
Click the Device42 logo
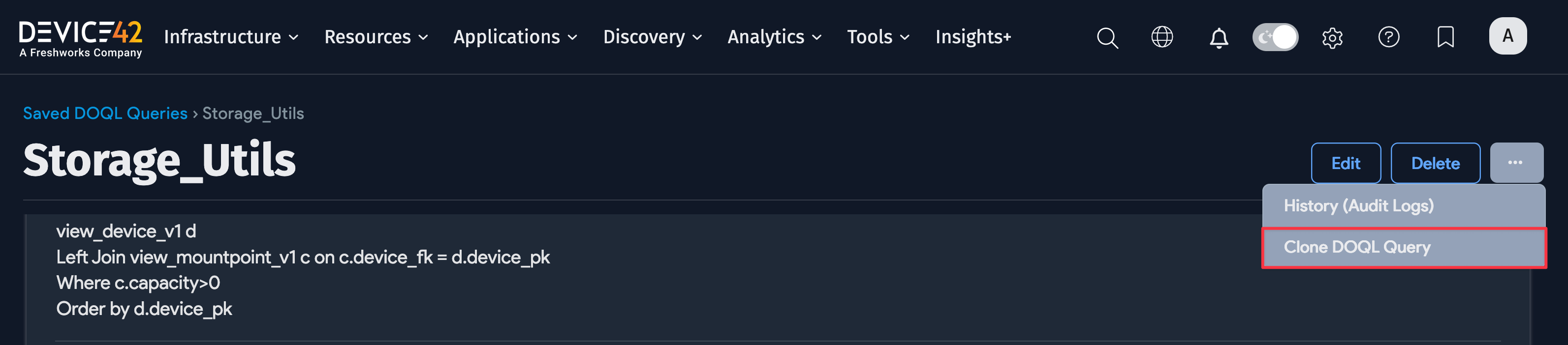[x=80, y=36]
